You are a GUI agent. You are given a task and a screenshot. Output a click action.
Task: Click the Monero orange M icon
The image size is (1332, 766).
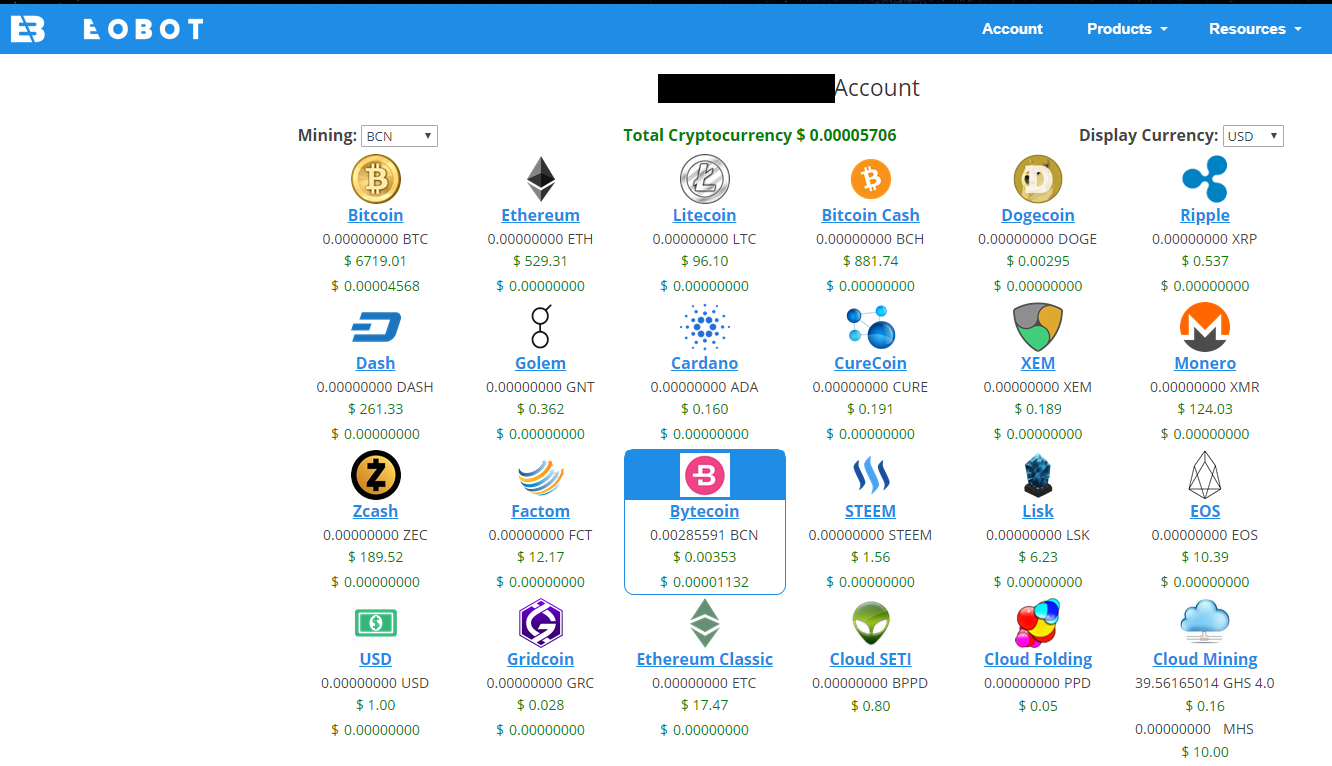point(1205,328)
